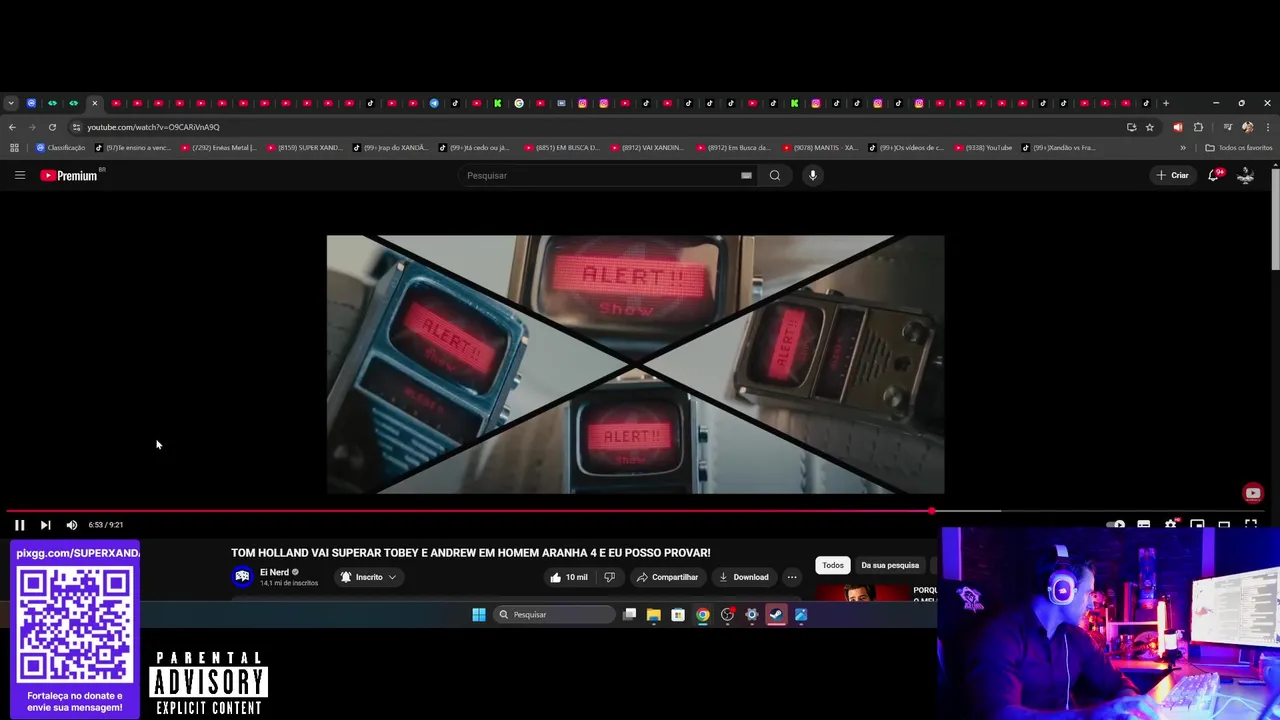This screenshot has width=1280, height=720.
Task: Bookmark this page with star icon
Action: 1150,127
